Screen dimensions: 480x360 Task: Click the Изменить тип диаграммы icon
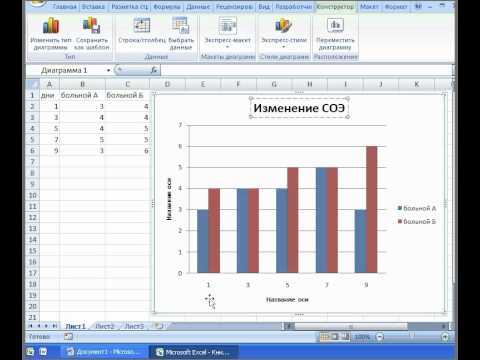(51, 26)
